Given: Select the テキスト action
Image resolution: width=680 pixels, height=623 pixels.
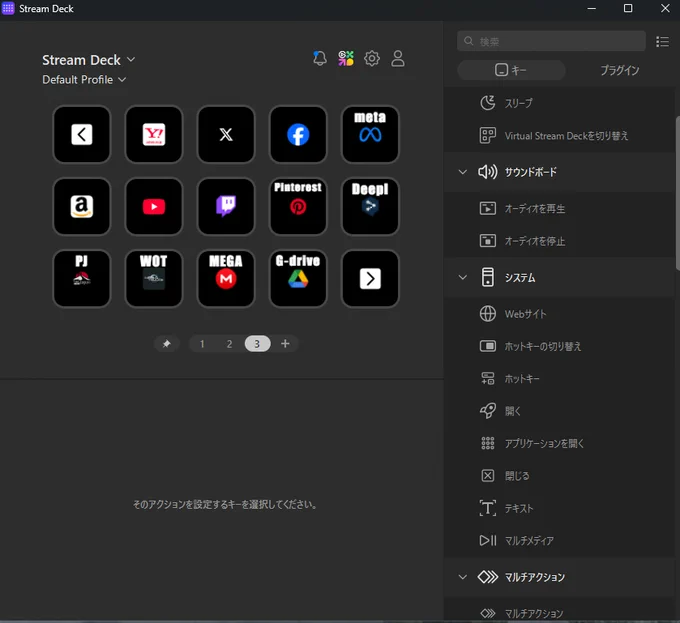Looking at the screenshot, I should pyautogui.click(x=559, y=508).
